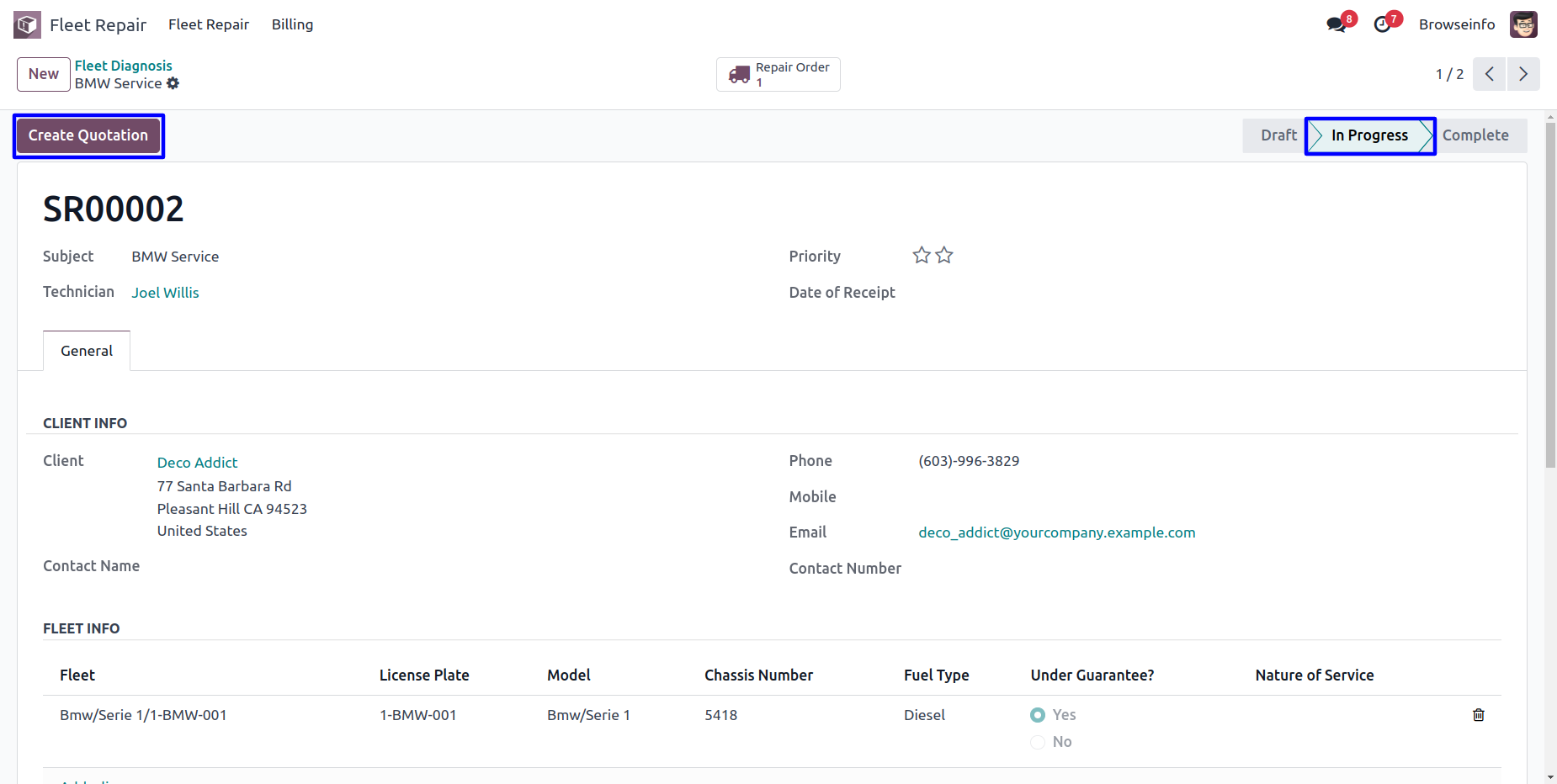Go to the previous record arrow
1557x784 pixels.
[1489, 74]
